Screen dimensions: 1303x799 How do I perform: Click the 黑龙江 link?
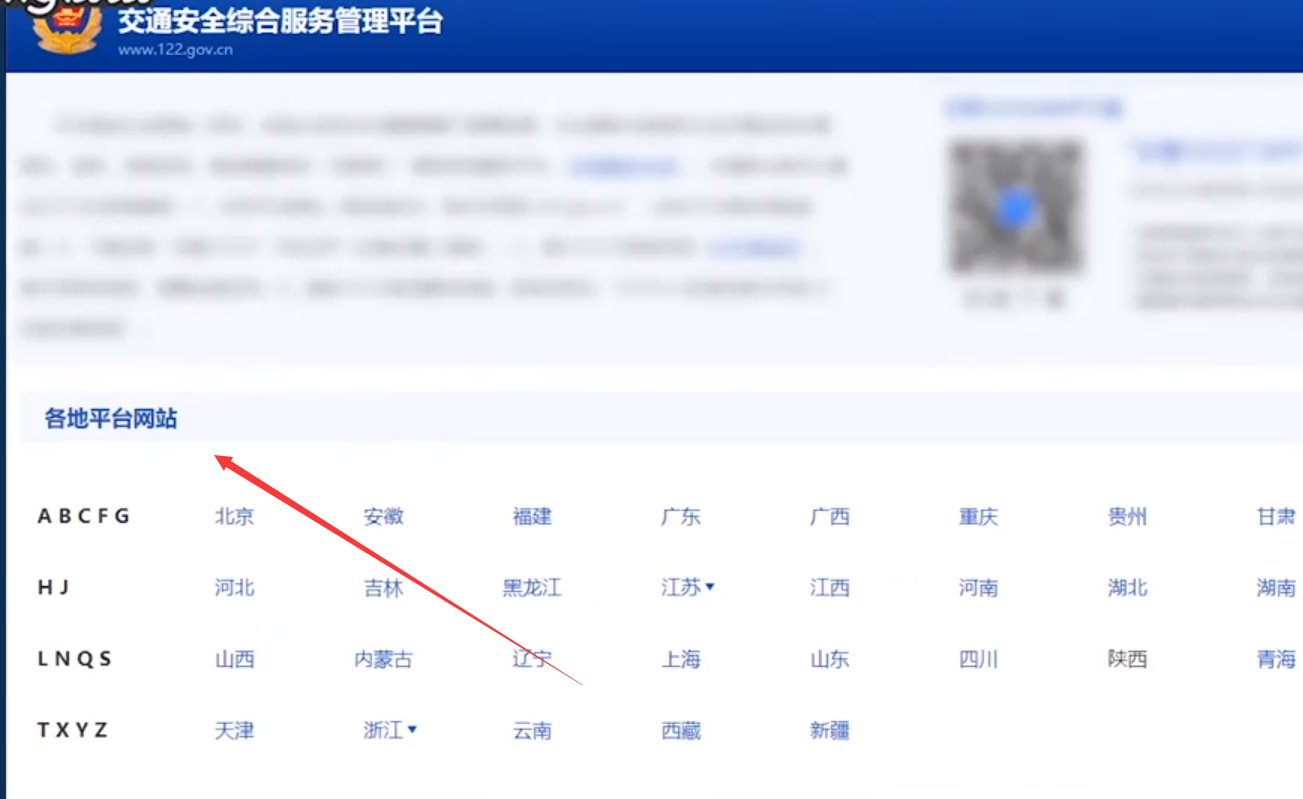pyautogui.click(x=531, y=588)
